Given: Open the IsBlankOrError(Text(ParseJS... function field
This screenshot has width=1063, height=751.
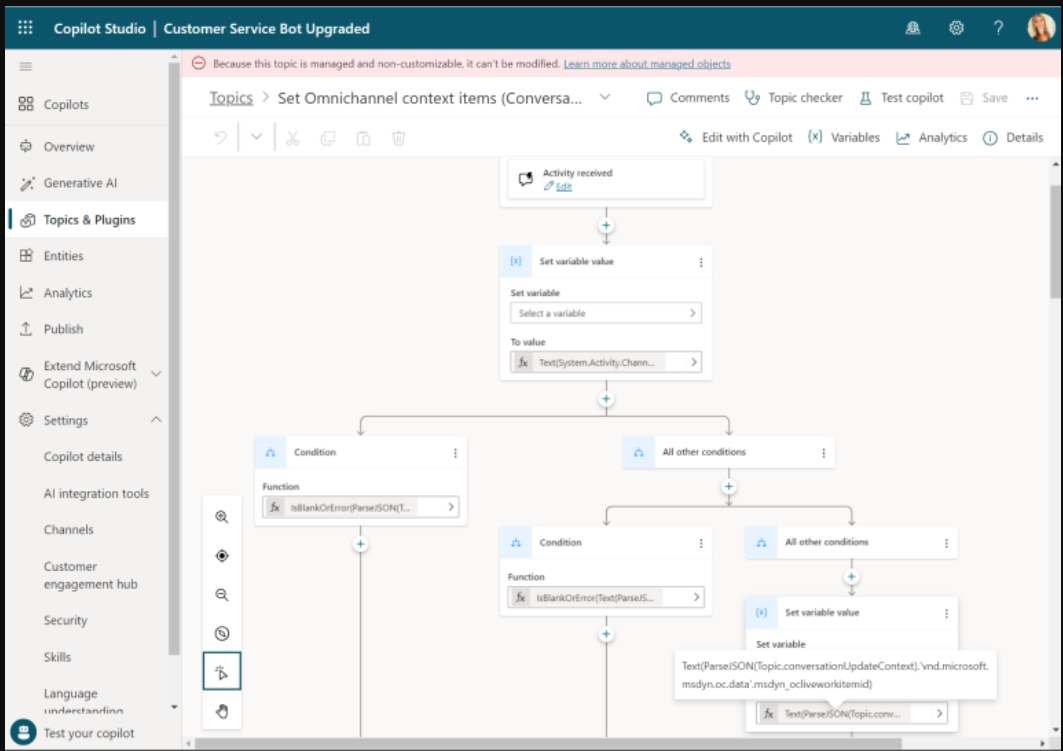Looking at the screenshot, I should coord(606,597).
